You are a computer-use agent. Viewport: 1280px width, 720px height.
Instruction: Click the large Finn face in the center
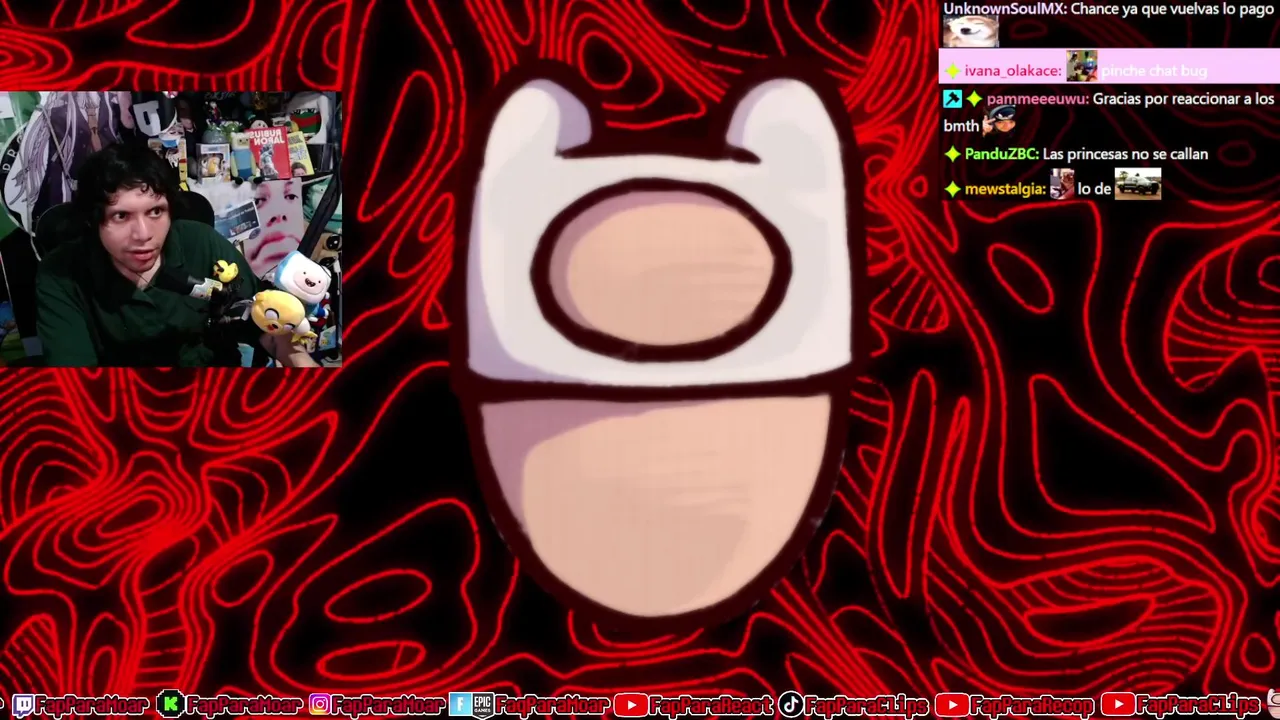click(x=660, y=345)
